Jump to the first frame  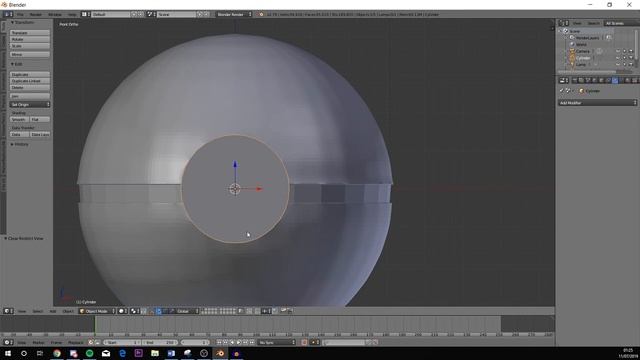coord(219,342)
